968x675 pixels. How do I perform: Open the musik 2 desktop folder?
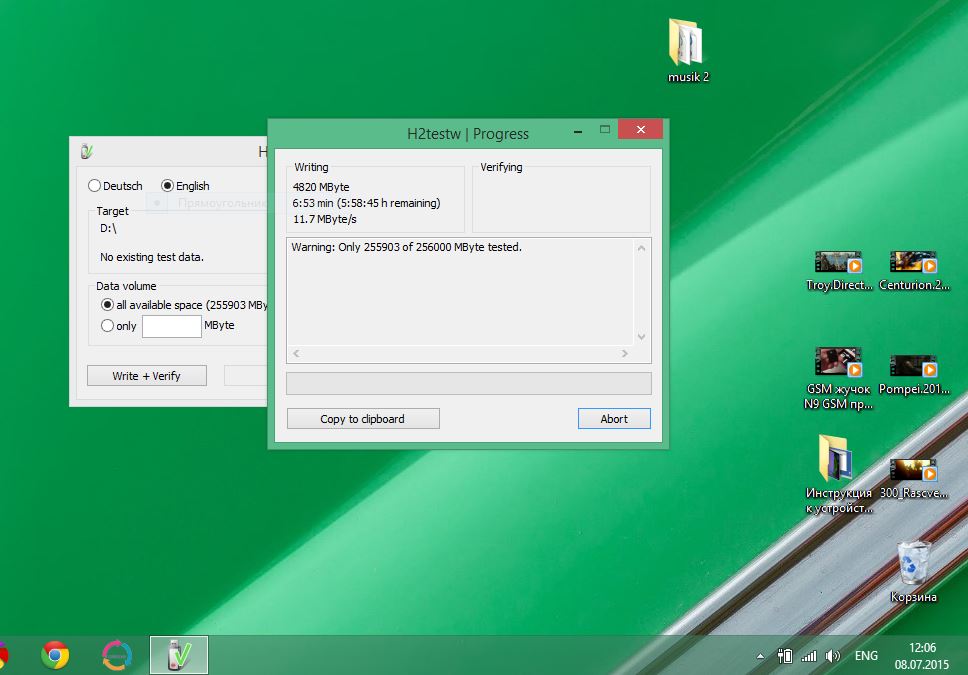687,44
